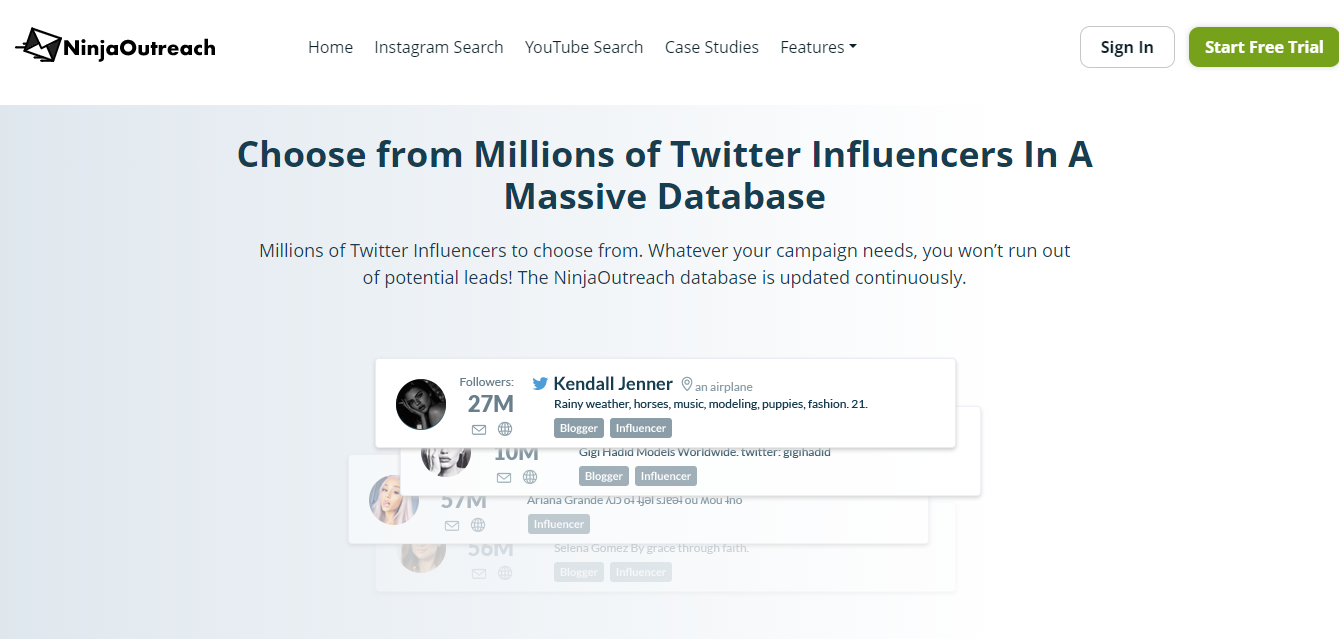This screenshot has height=639, width=1339.
Task: Expand the Features dropdown menu
Action: point(818,47)
